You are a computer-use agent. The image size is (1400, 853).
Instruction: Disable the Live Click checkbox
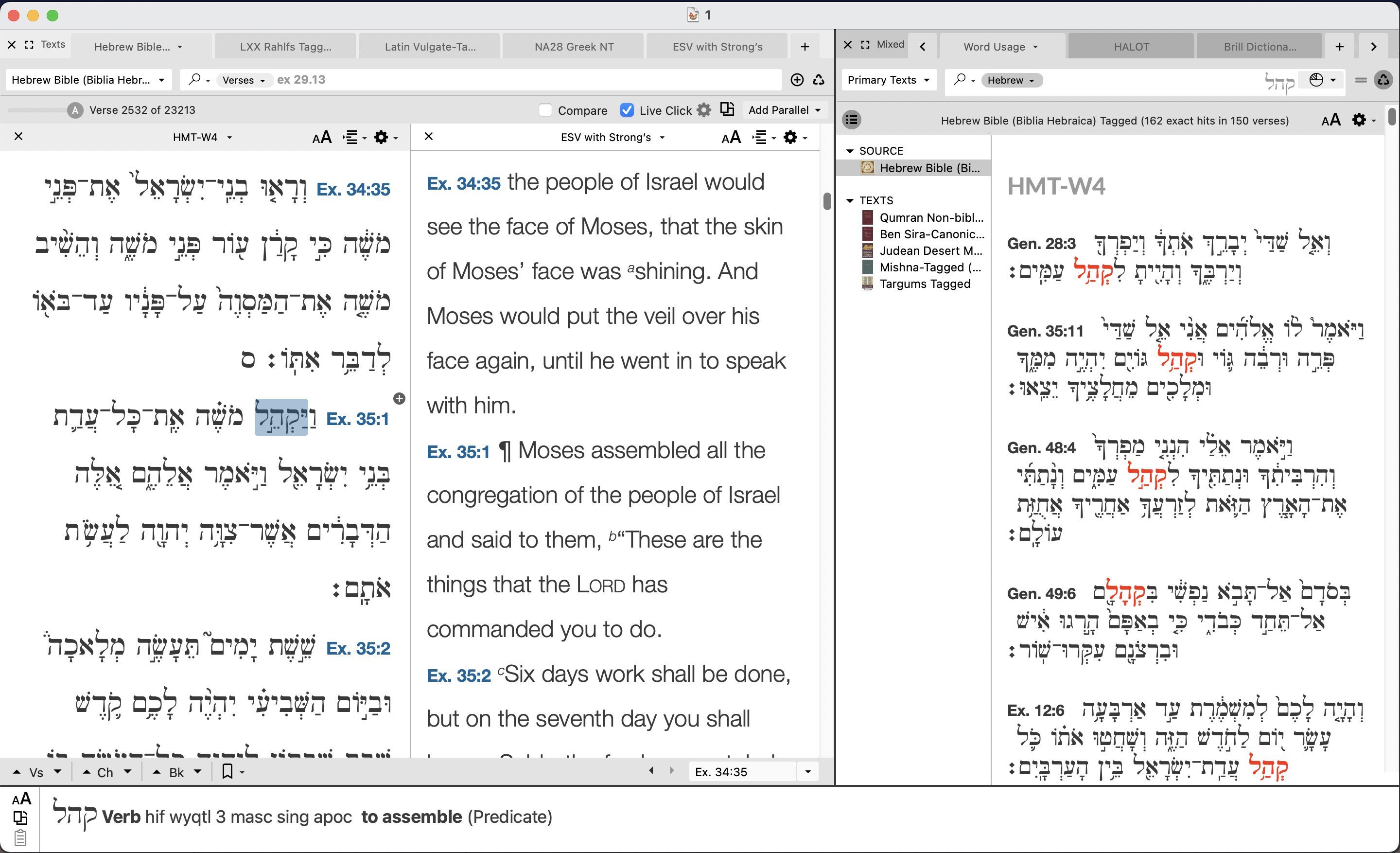(x=627, y=110)
